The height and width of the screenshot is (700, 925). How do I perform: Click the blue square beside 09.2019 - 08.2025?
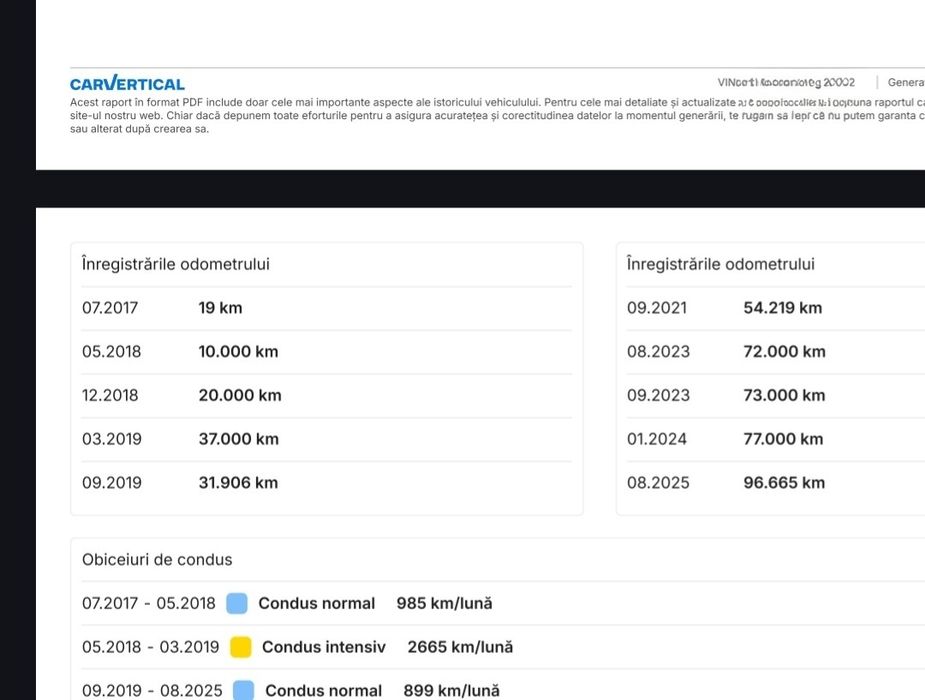pos(244,690)
